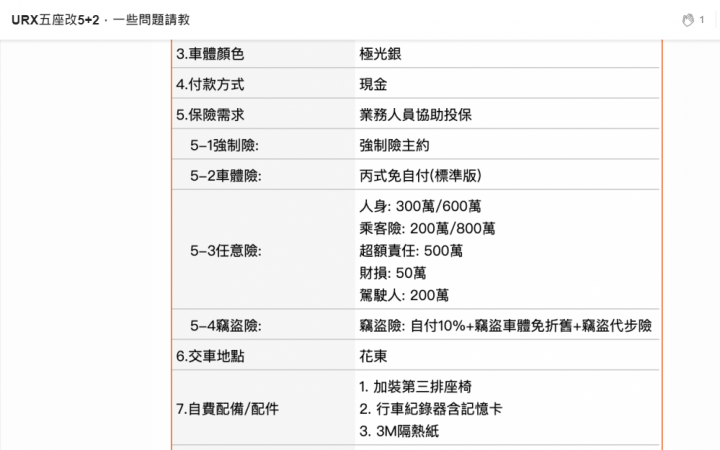This screenshot has height=450, width=720.
Task: Select the 5-4竊盜險 label
Action: click(225, 326)
